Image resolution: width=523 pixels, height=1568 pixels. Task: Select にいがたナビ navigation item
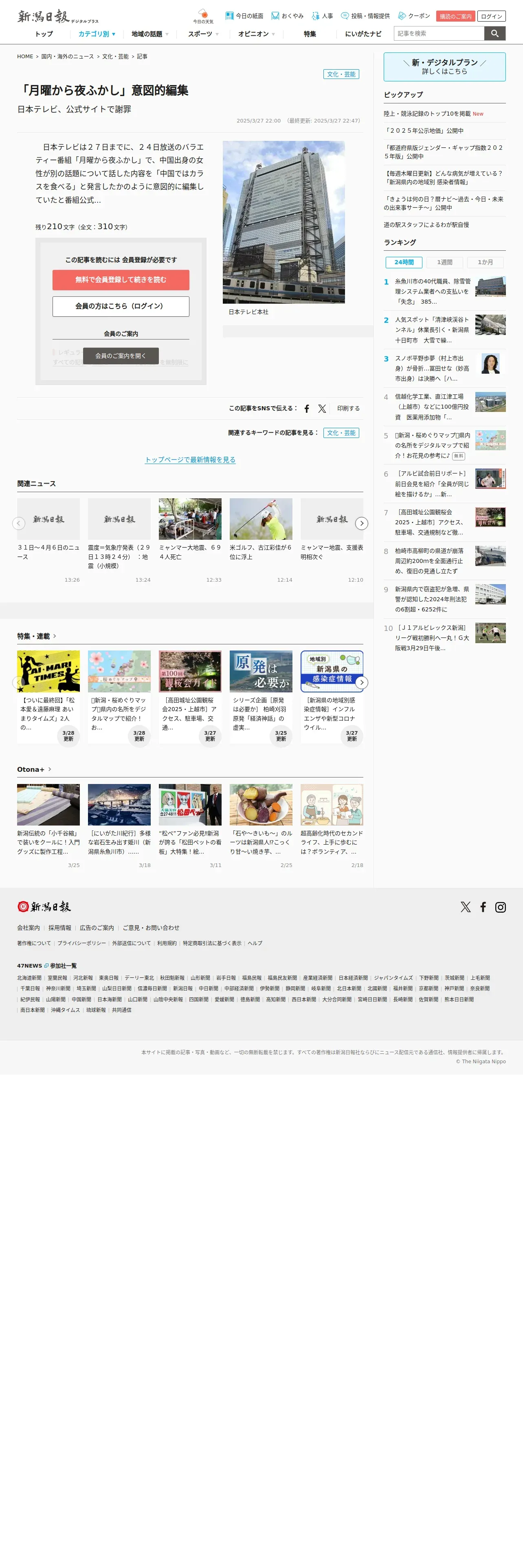tap(363, 34)
